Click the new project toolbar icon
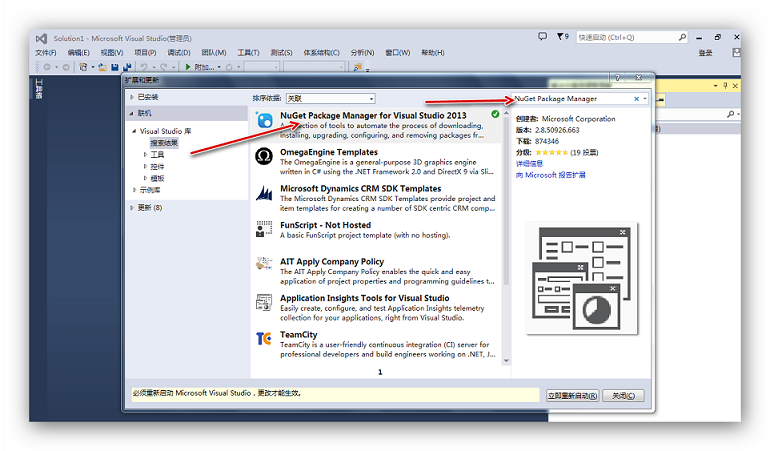The image size is (770, 451). (83, 67)
